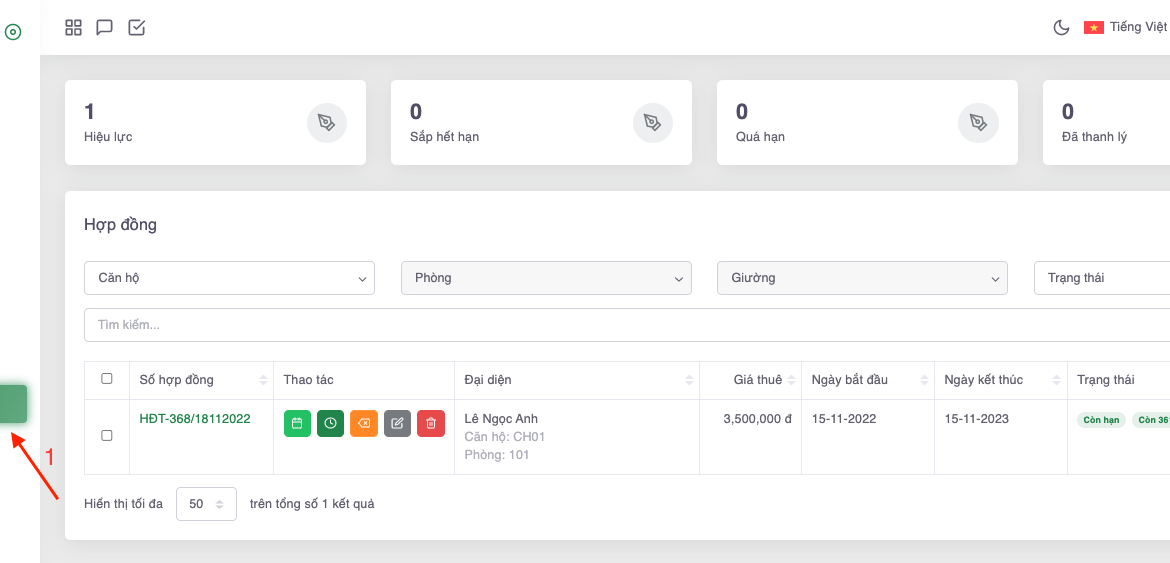The height and width of the screenshot is (563, 1170).
Task: Open the Căn hộ filter dropdown
Action: [x=229, y=278]
